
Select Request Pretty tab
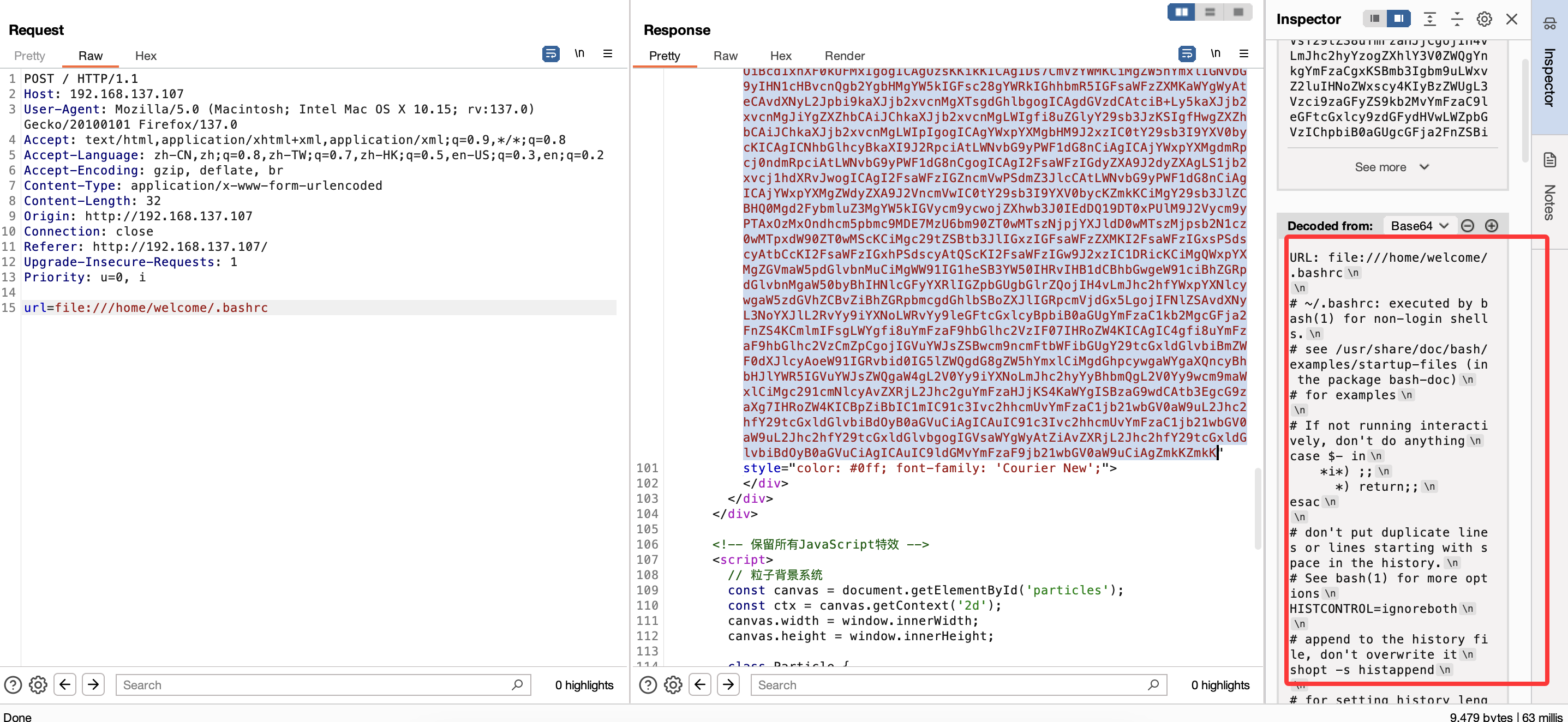29,56
